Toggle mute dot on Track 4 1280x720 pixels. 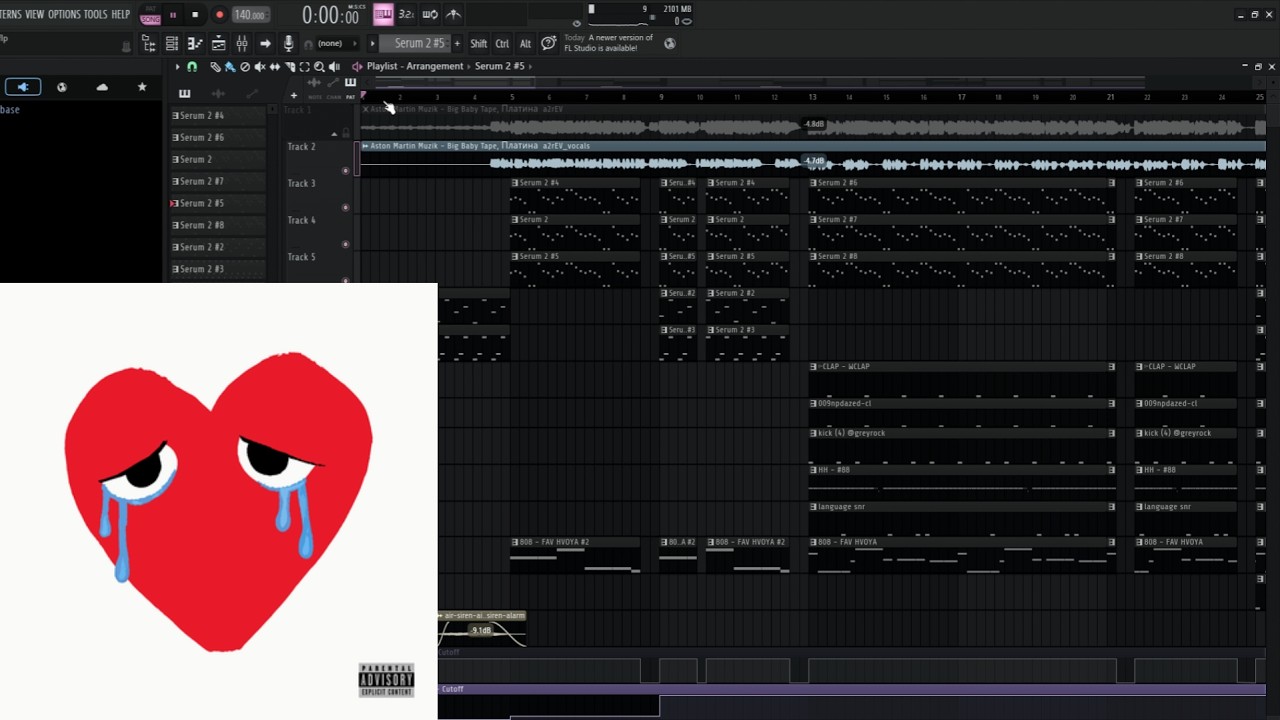click(346, 244)
